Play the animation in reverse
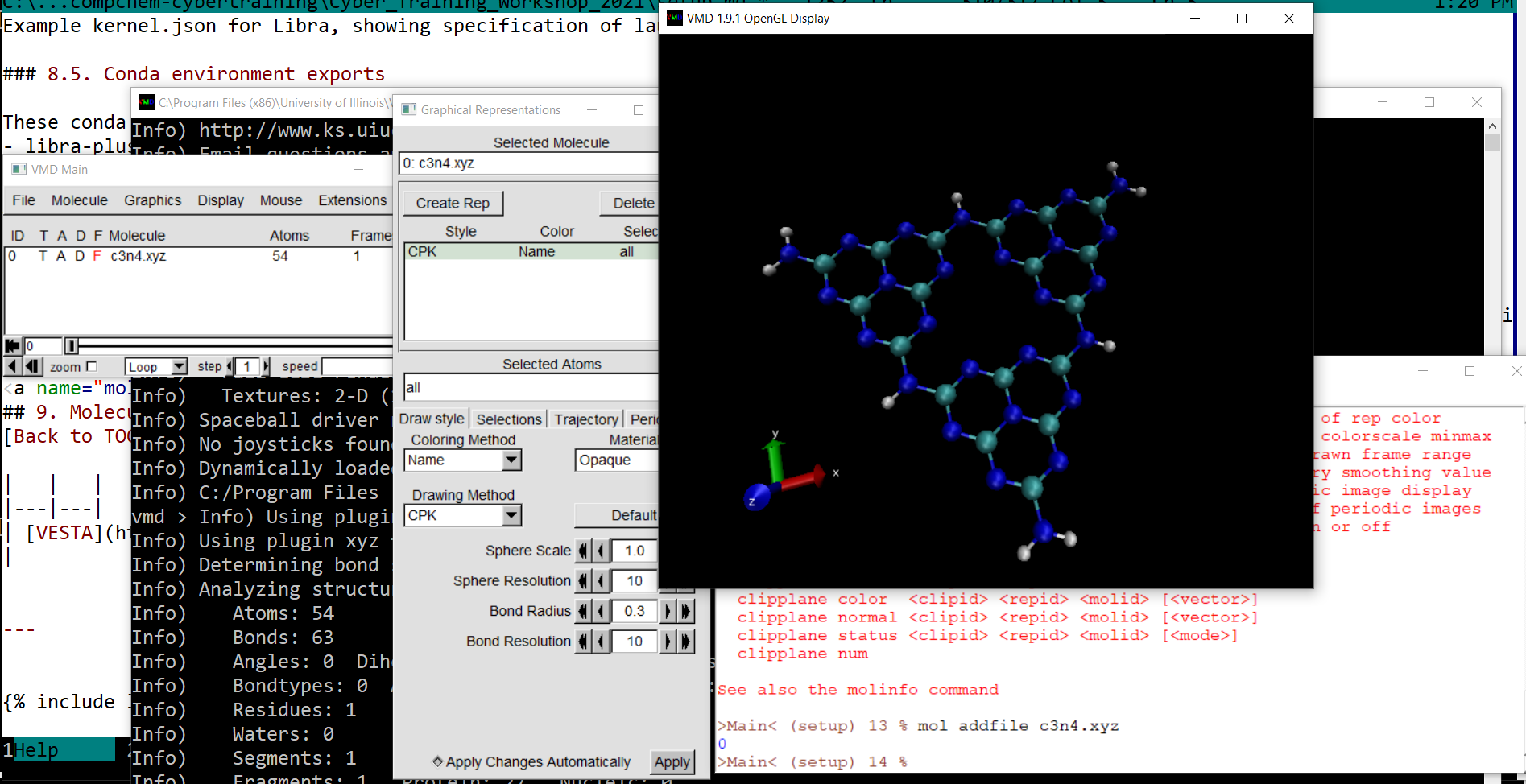The height and width of the screenshot is (784, 1526). 12,366
